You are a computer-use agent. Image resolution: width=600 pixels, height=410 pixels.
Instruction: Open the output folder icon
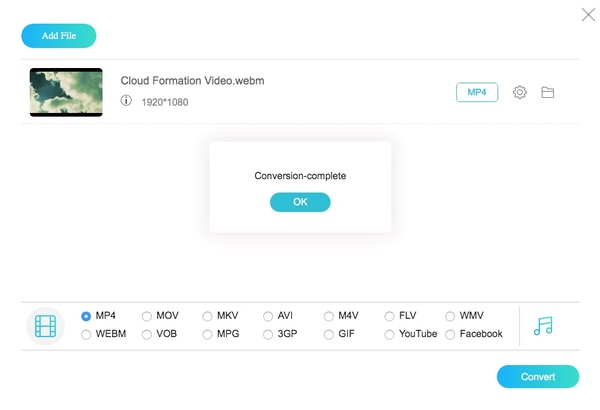tap(548, 93)
